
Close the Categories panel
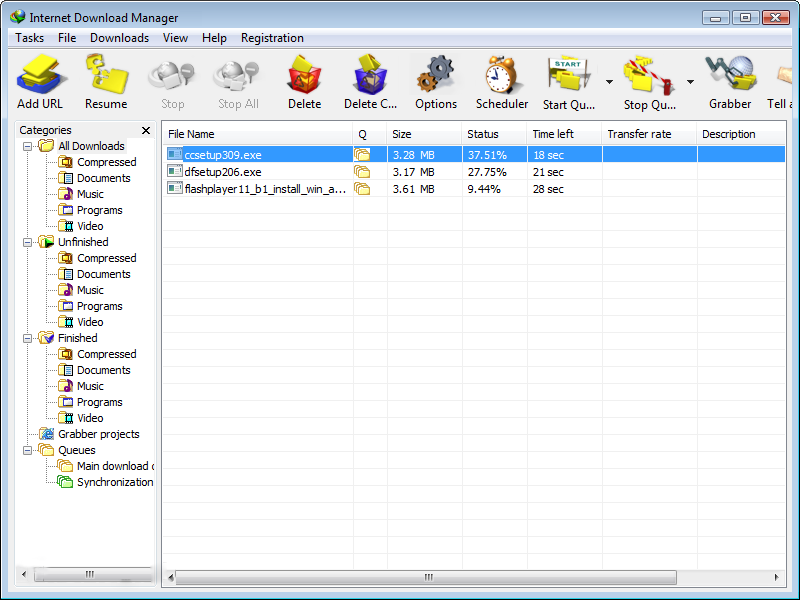pyautogui.click(x=146, y=130)
